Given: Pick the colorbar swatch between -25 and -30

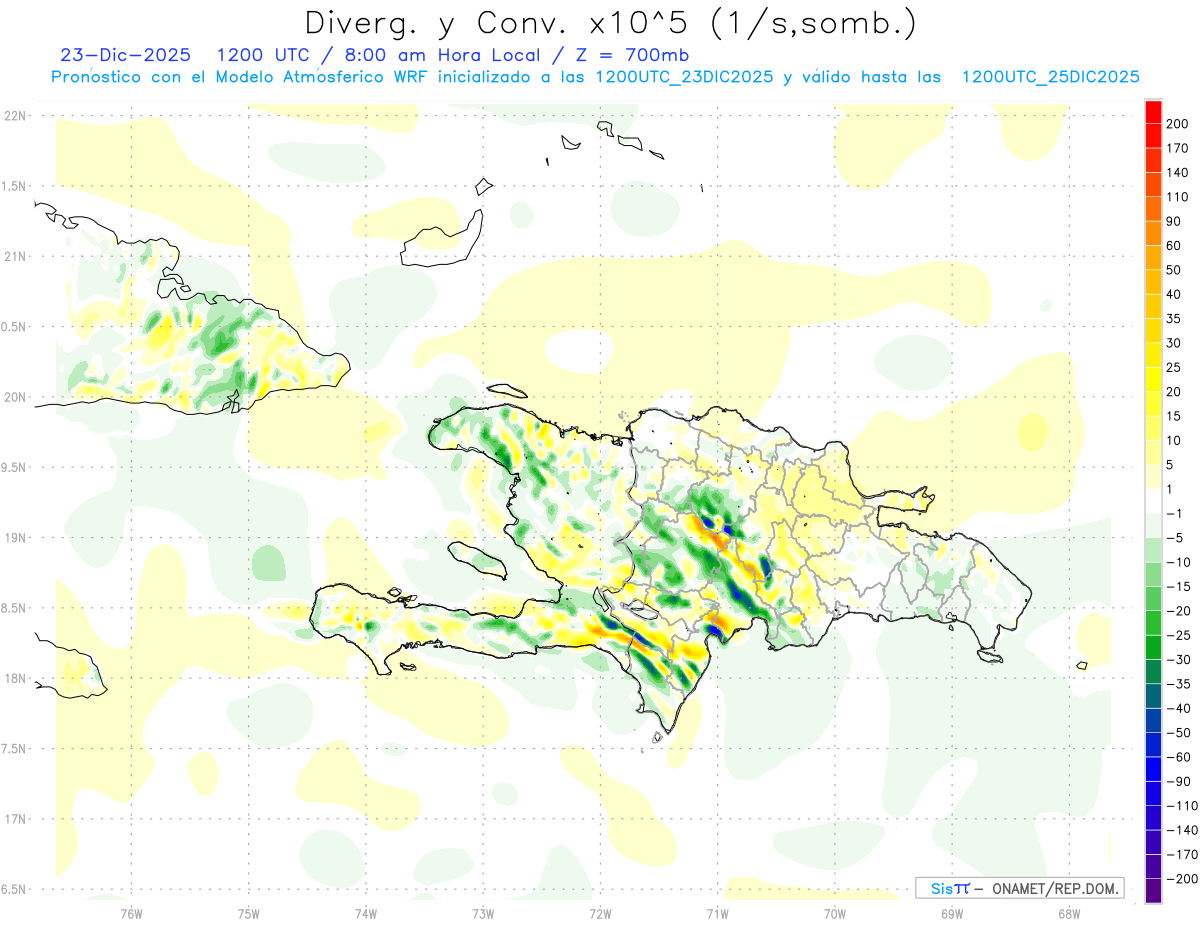Looking at the screenshot, I should coord(1153,648).
